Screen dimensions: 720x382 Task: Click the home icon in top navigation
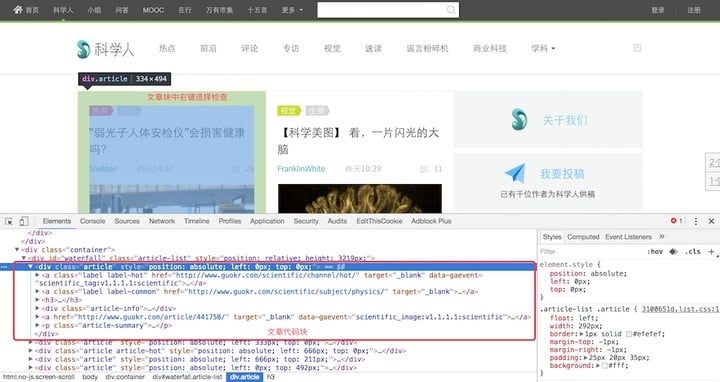tap(17, 10)
